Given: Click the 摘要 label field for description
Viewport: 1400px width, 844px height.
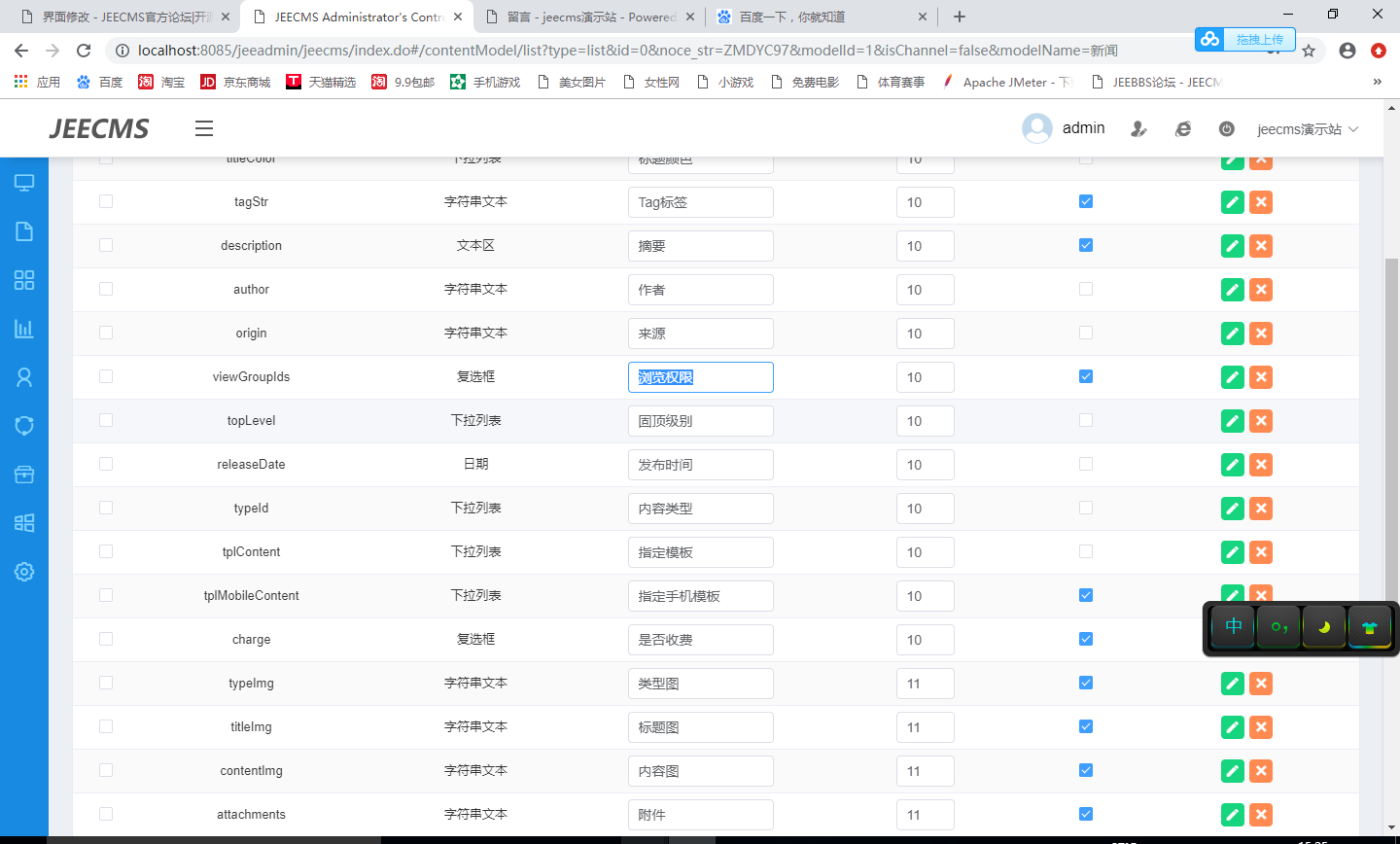Looking at the screenshot, I should (x=700, y=246).
